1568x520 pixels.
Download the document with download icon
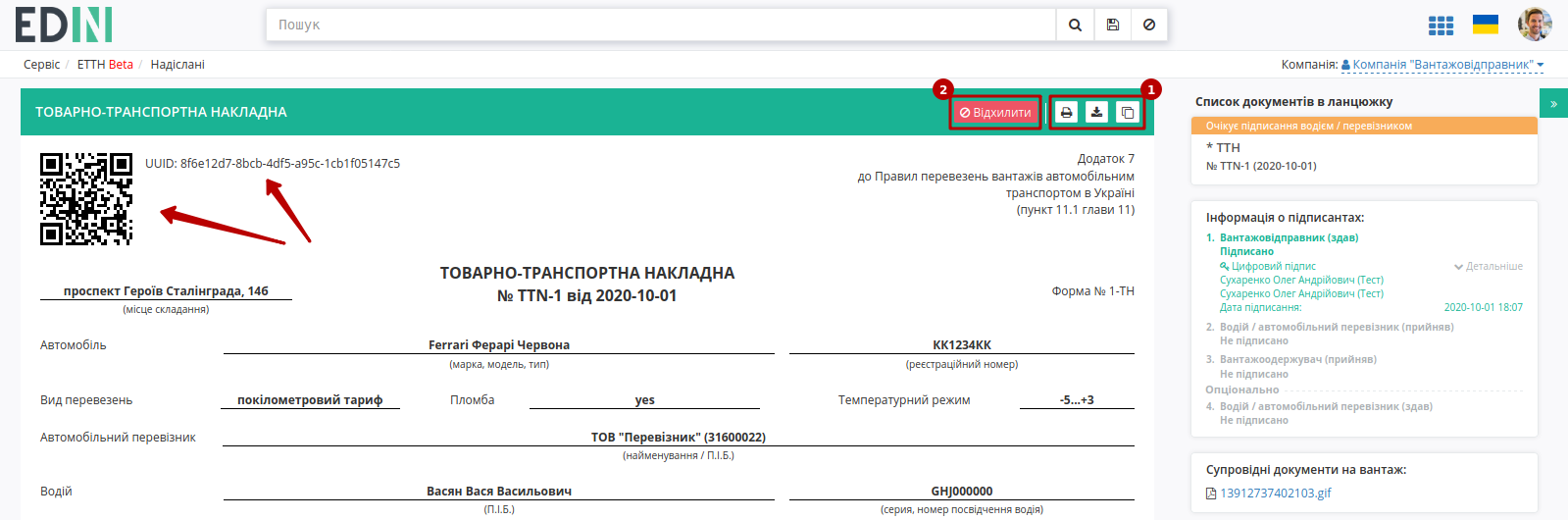point(1096,113)
